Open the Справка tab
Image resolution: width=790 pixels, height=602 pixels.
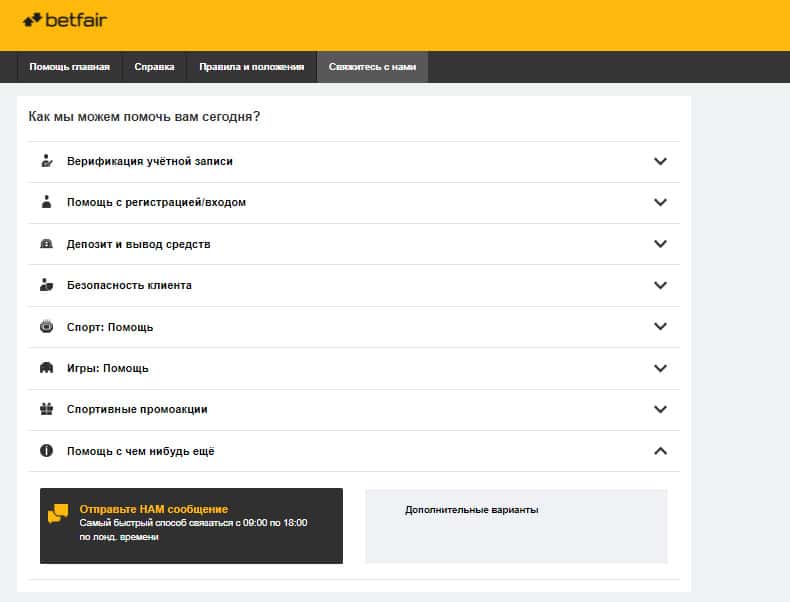(154, 66)
